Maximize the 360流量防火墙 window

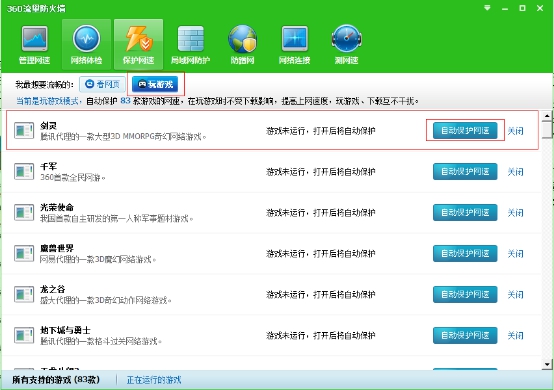coord(522,8)
